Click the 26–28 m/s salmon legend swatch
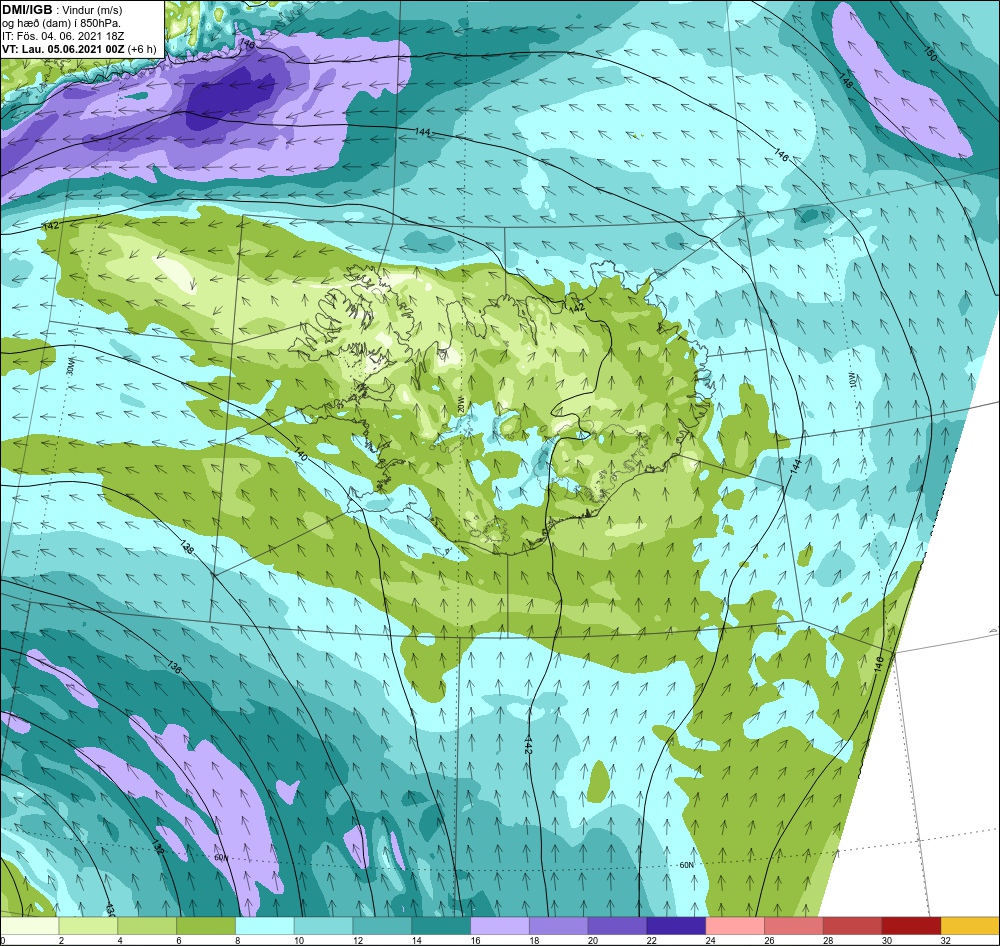Viewport: 1000px width, 946px height. pos(794,926)
